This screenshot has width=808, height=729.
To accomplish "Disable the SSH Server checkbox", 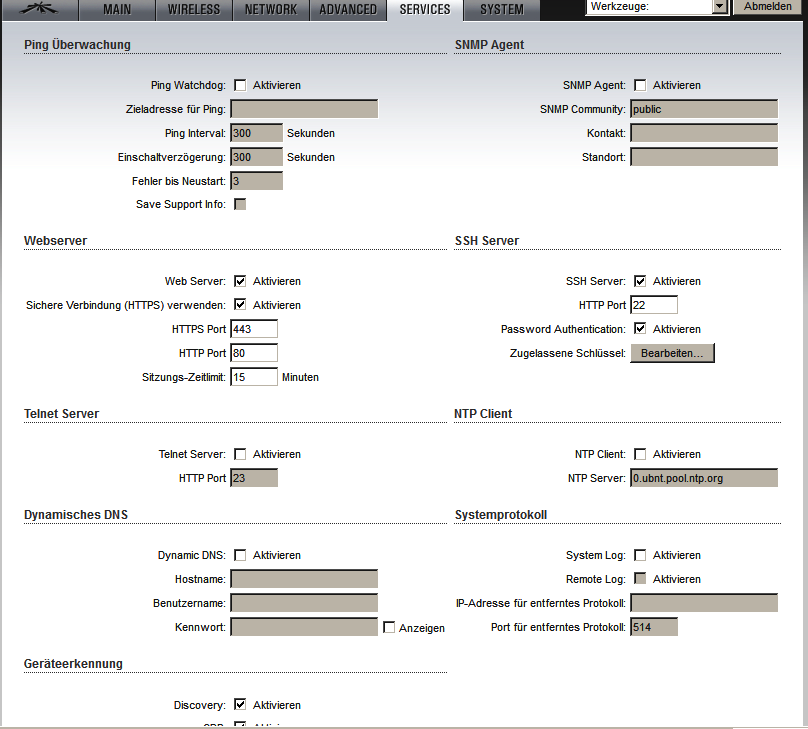I will 640,282.
